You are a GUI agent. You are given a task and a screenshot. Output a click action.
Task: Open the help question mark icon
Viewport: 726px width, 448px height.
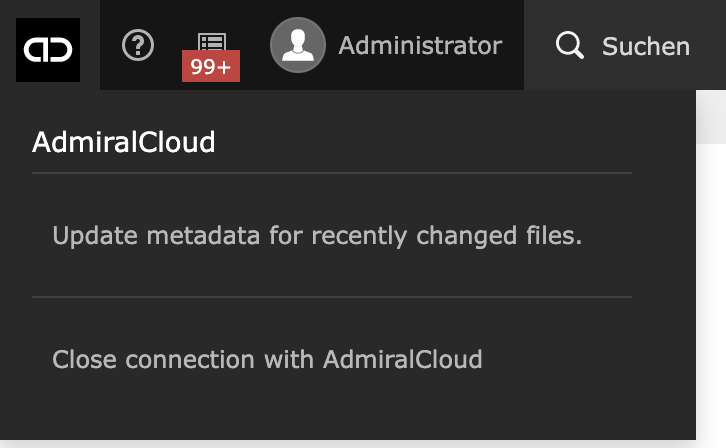pos(138,45)
